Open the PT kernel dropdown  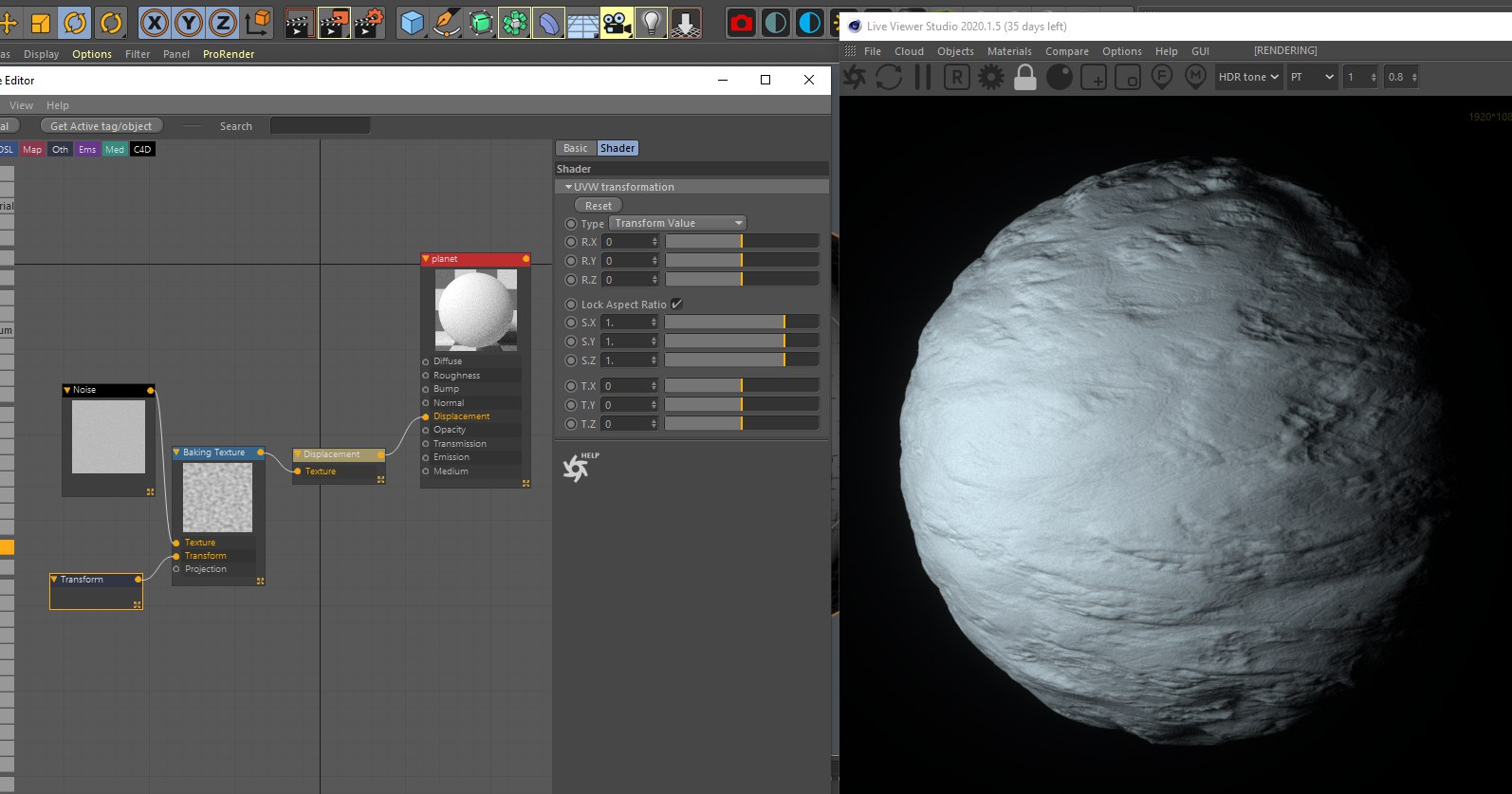click(1312, 77)
